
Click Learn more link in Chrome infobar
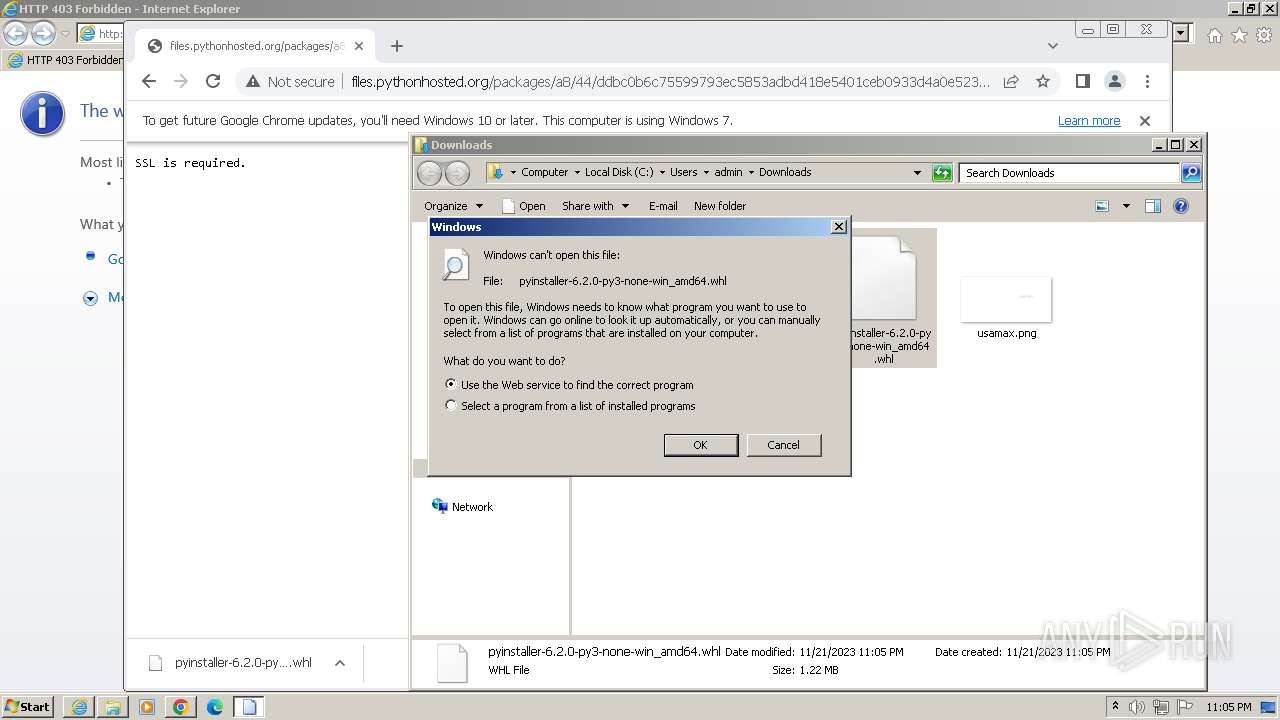tap(1089, 121)
